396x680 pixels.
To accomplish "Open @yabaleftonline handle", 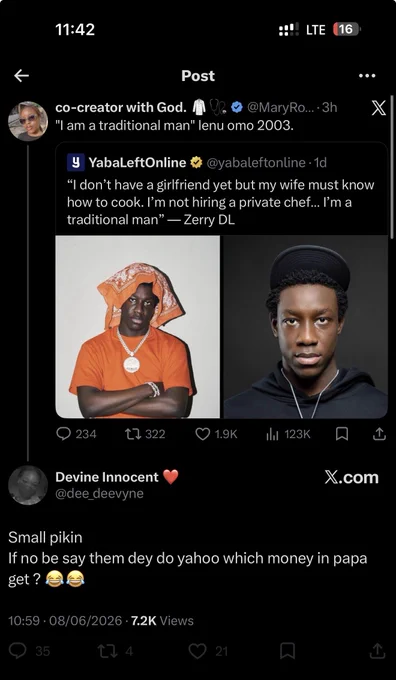I will click(256, 163).
